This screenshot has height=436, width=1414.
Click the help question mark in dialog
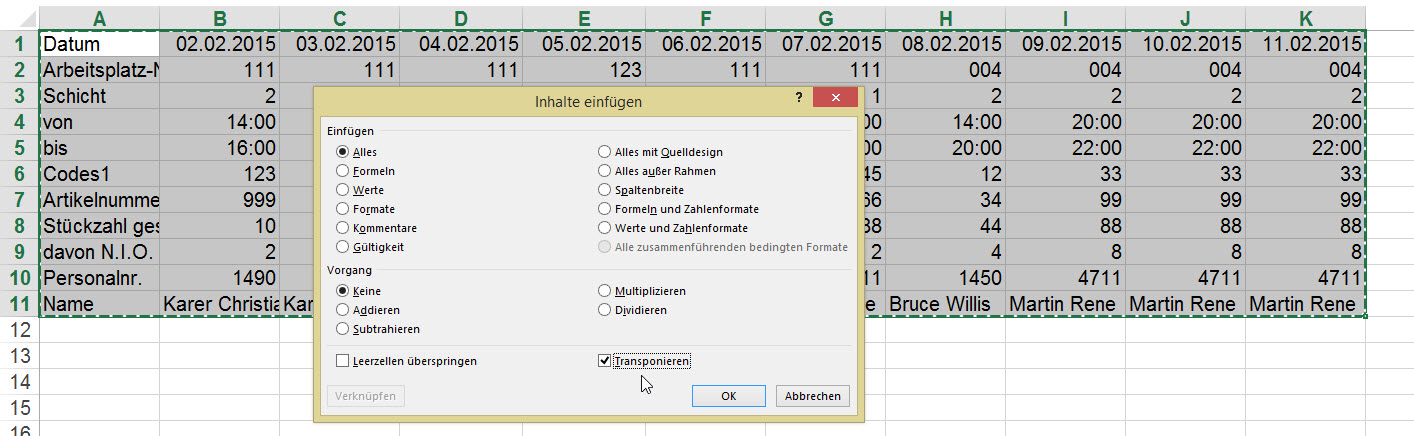point(799,98)
